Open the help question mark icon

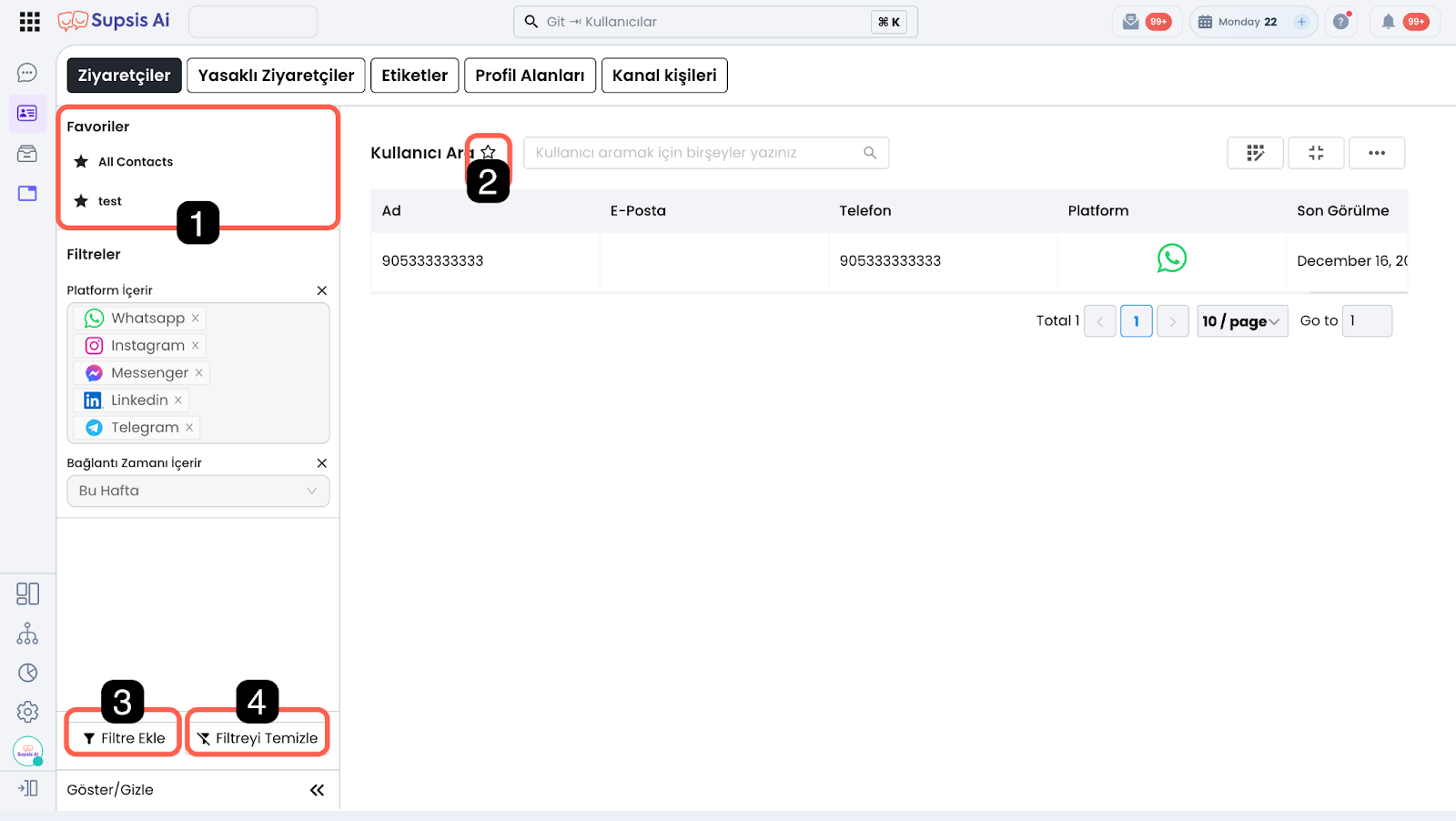pyautogui.click(x=1340, y=22)
